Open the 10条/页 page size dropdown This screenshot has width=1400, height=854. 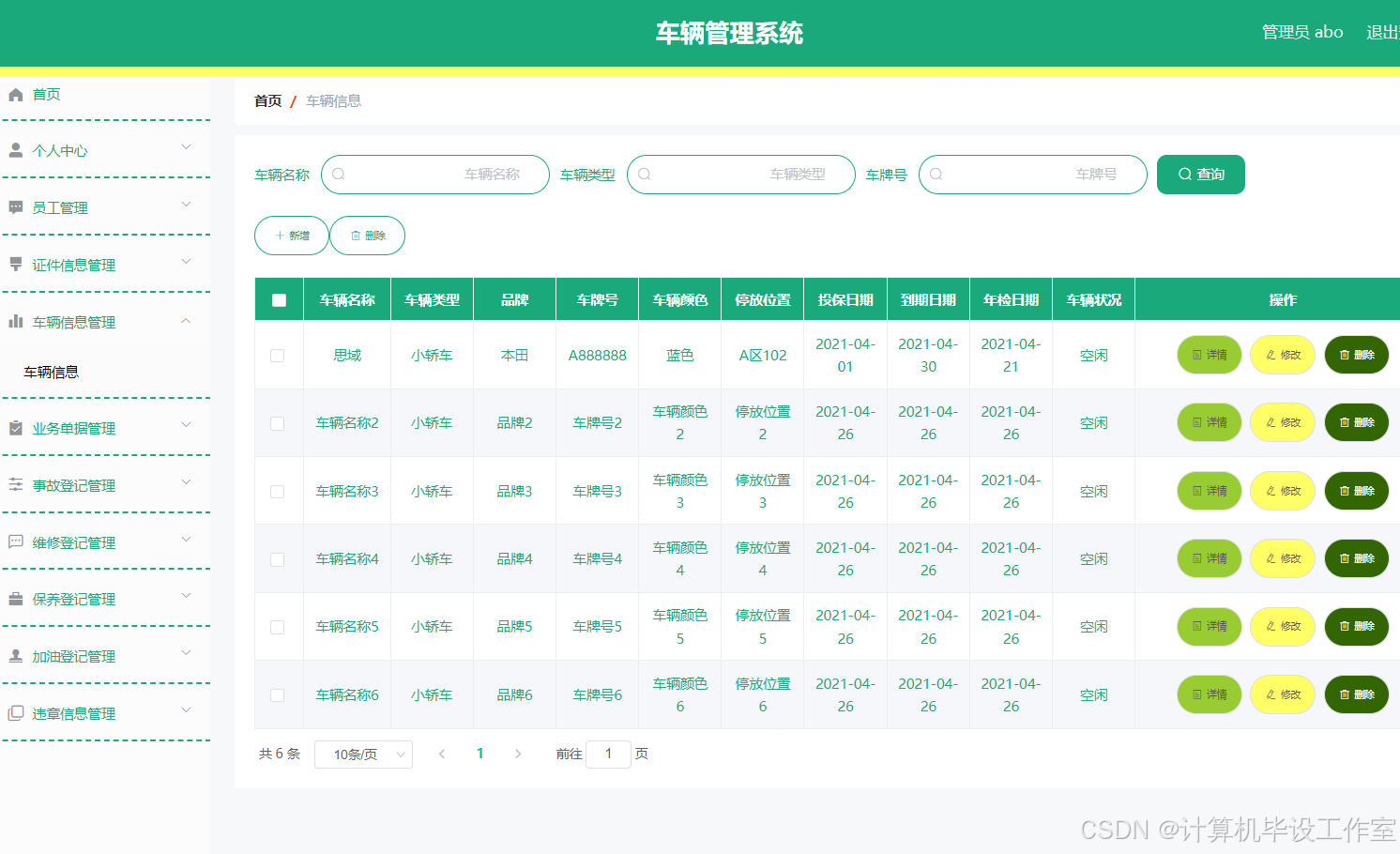coord(363,755)
